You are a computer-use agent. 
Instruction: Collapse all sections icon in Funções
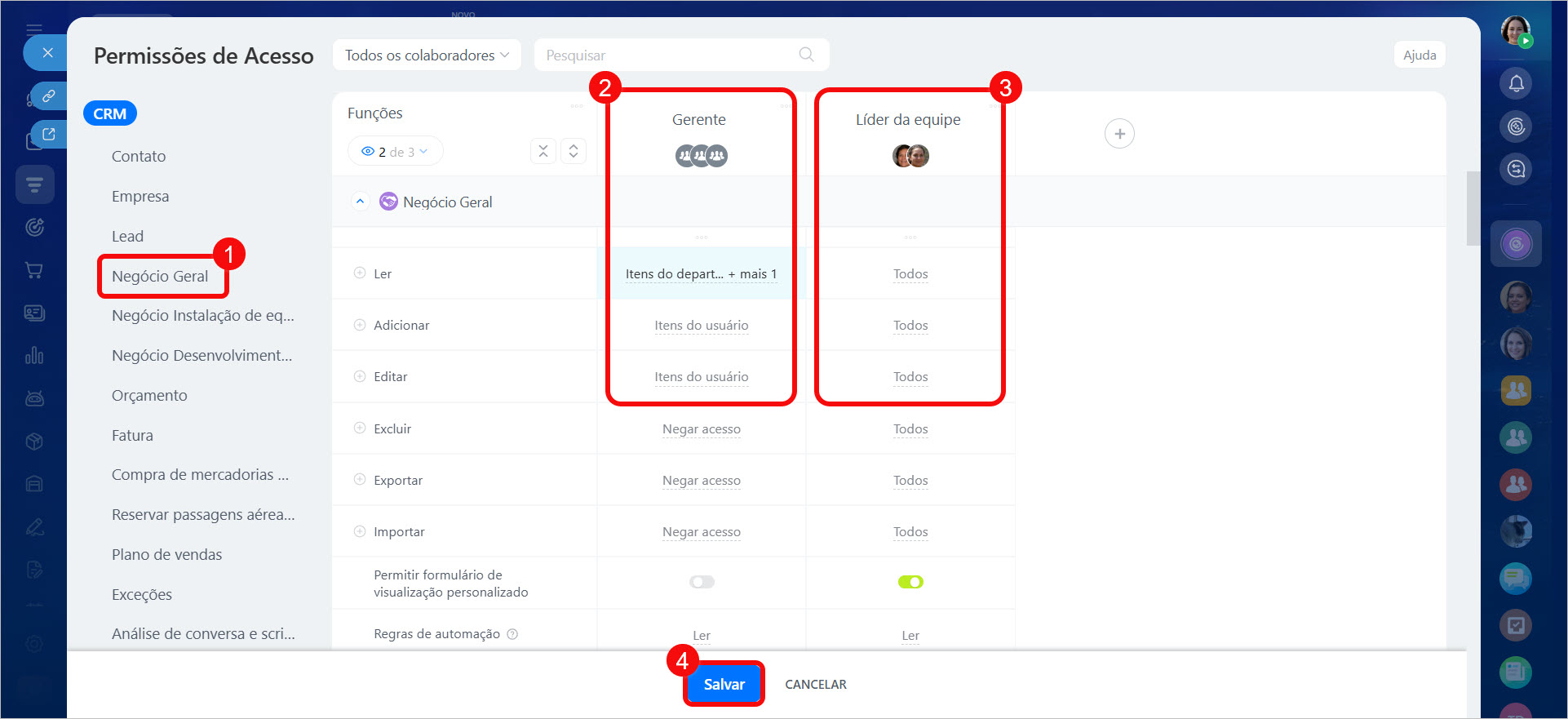coord(543,151)
